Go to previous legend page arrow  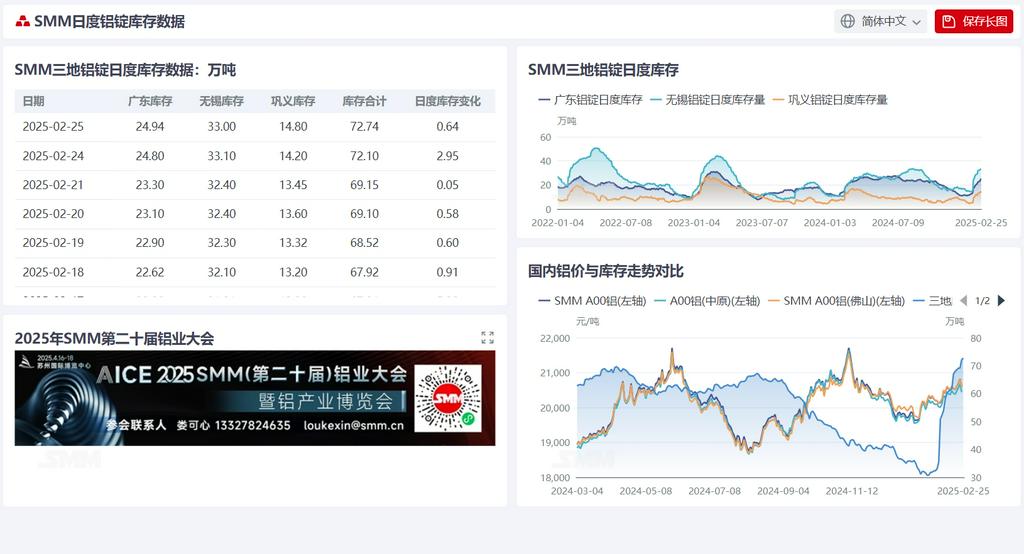pos(963,301)
